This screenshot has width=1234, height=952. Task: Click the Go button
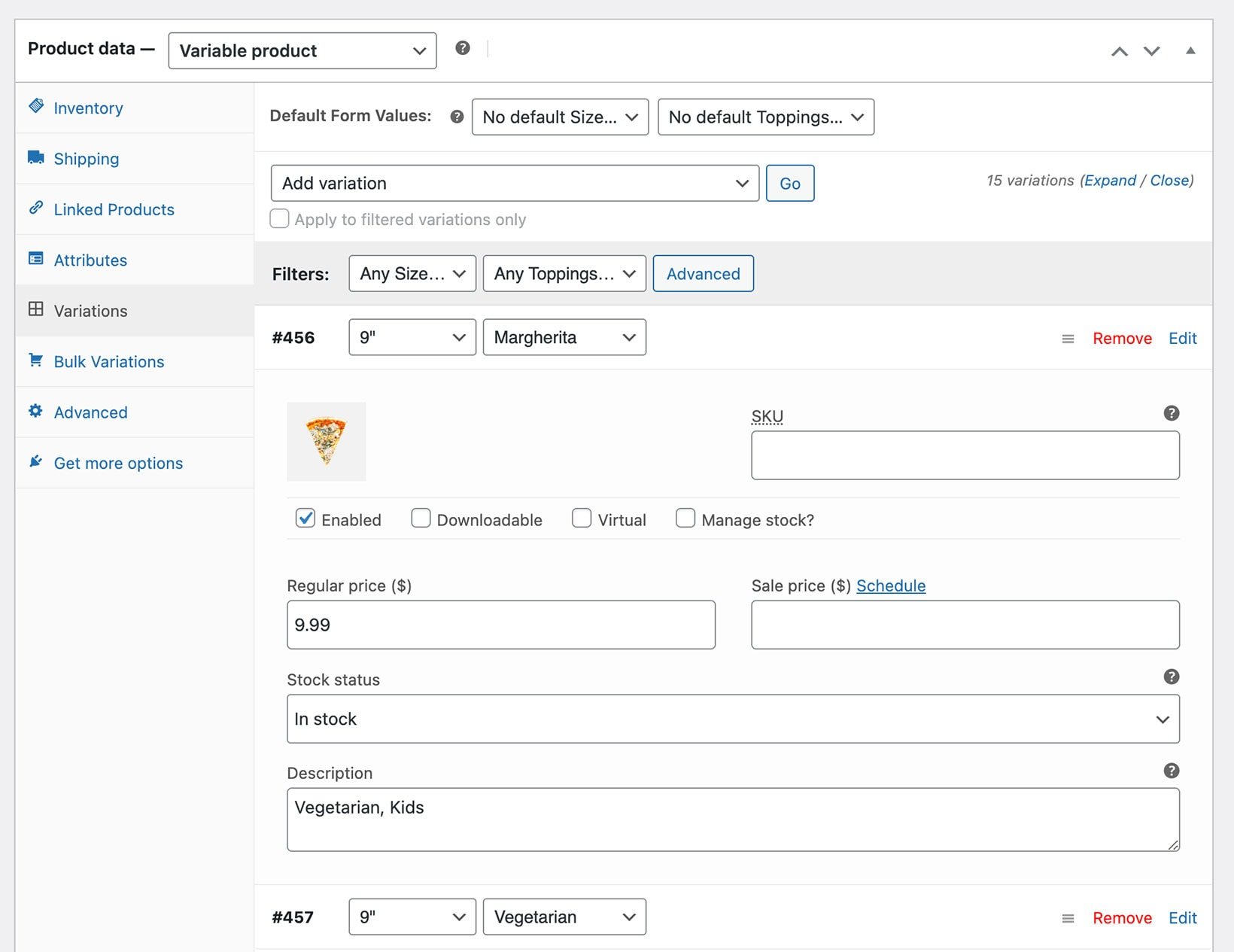pos(789,183)
